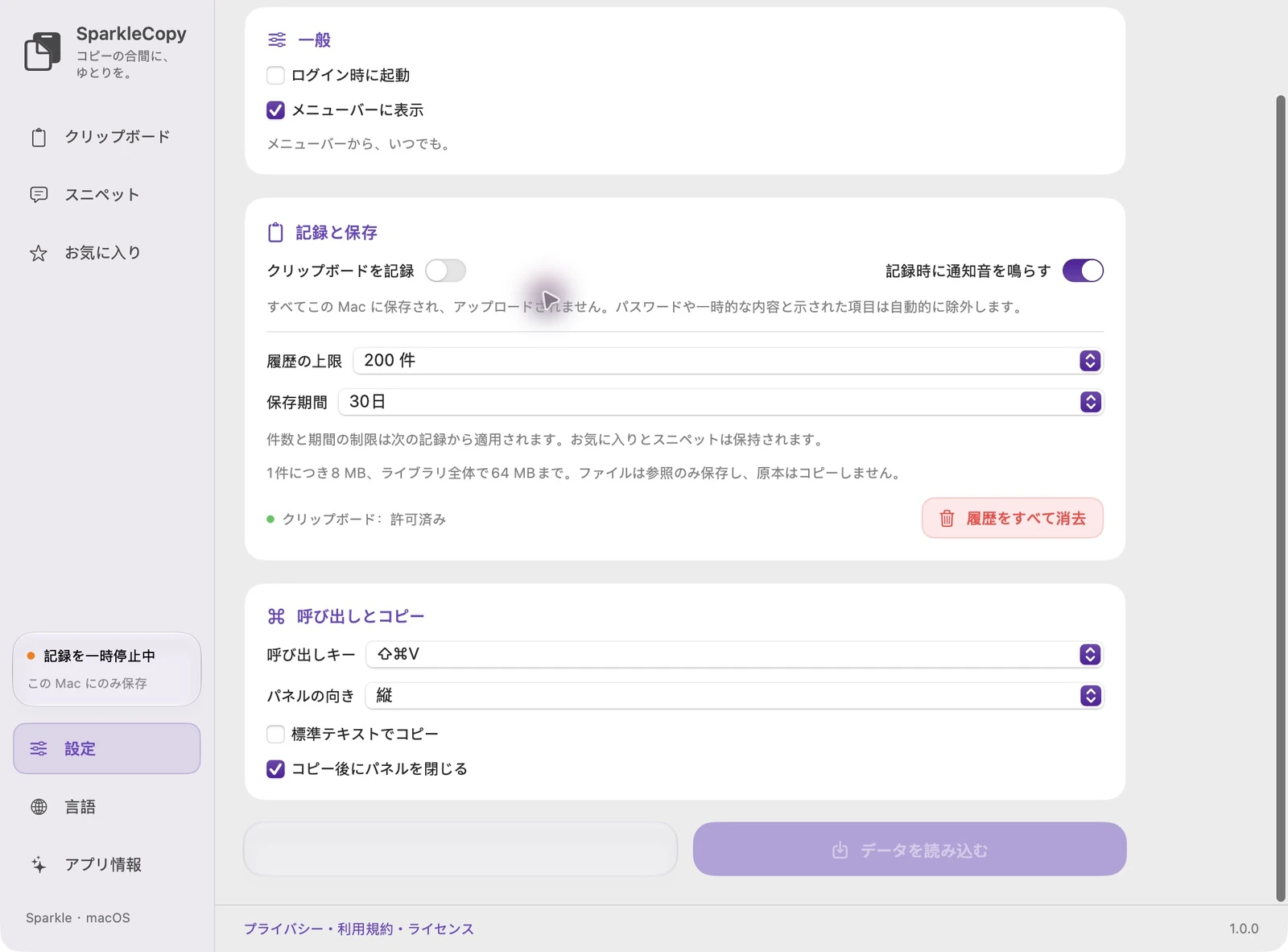Click the note starting 件数と期間の制限は
The width and height of the screenshot is (1288, 952).
[x=547, y=440]
